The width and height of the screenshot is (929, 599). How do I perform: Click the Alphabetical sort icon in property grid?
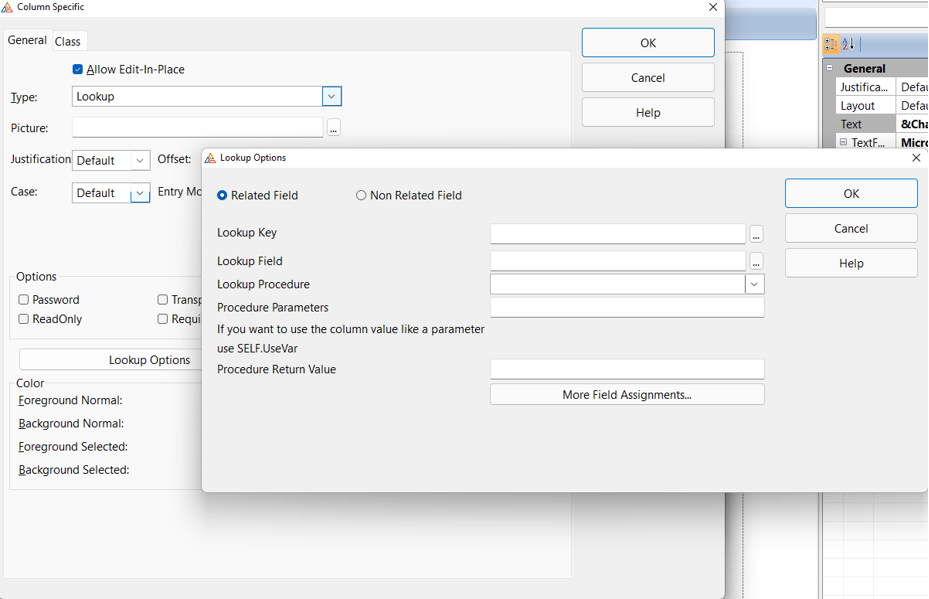[849, 44]
